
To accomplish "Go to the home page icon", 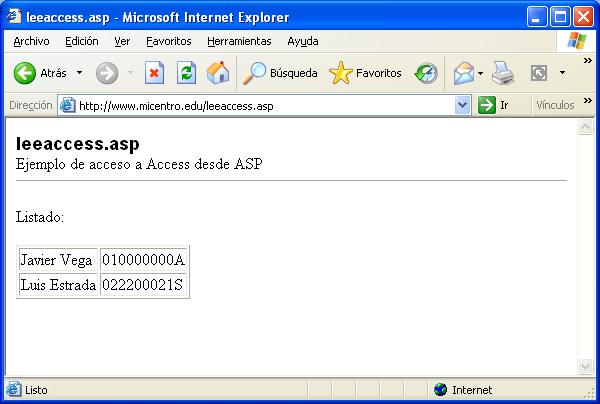I will (217, 73).
